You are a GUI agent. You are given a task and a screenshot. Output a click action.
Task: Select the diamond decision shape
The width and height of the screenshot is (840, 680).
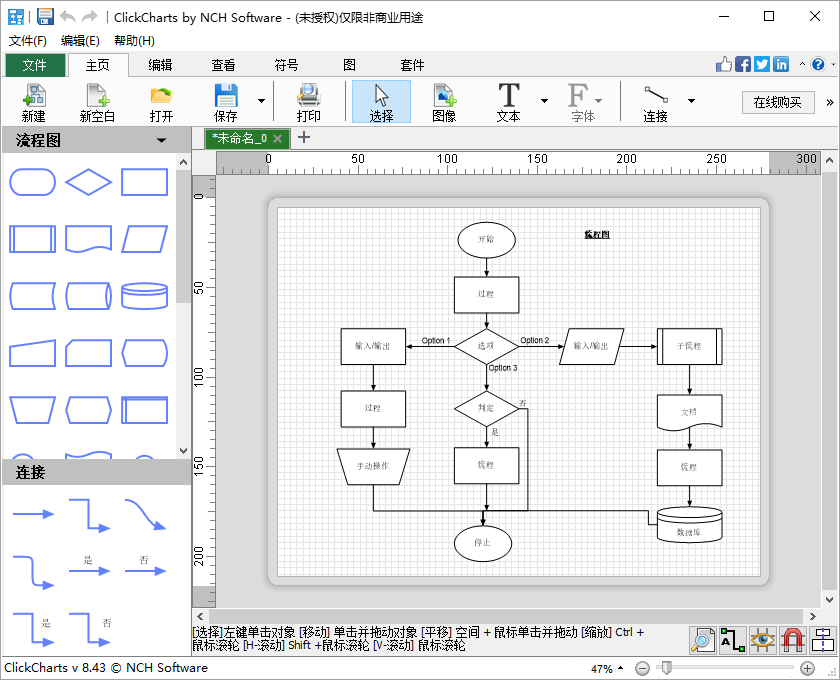coord(88,182)
